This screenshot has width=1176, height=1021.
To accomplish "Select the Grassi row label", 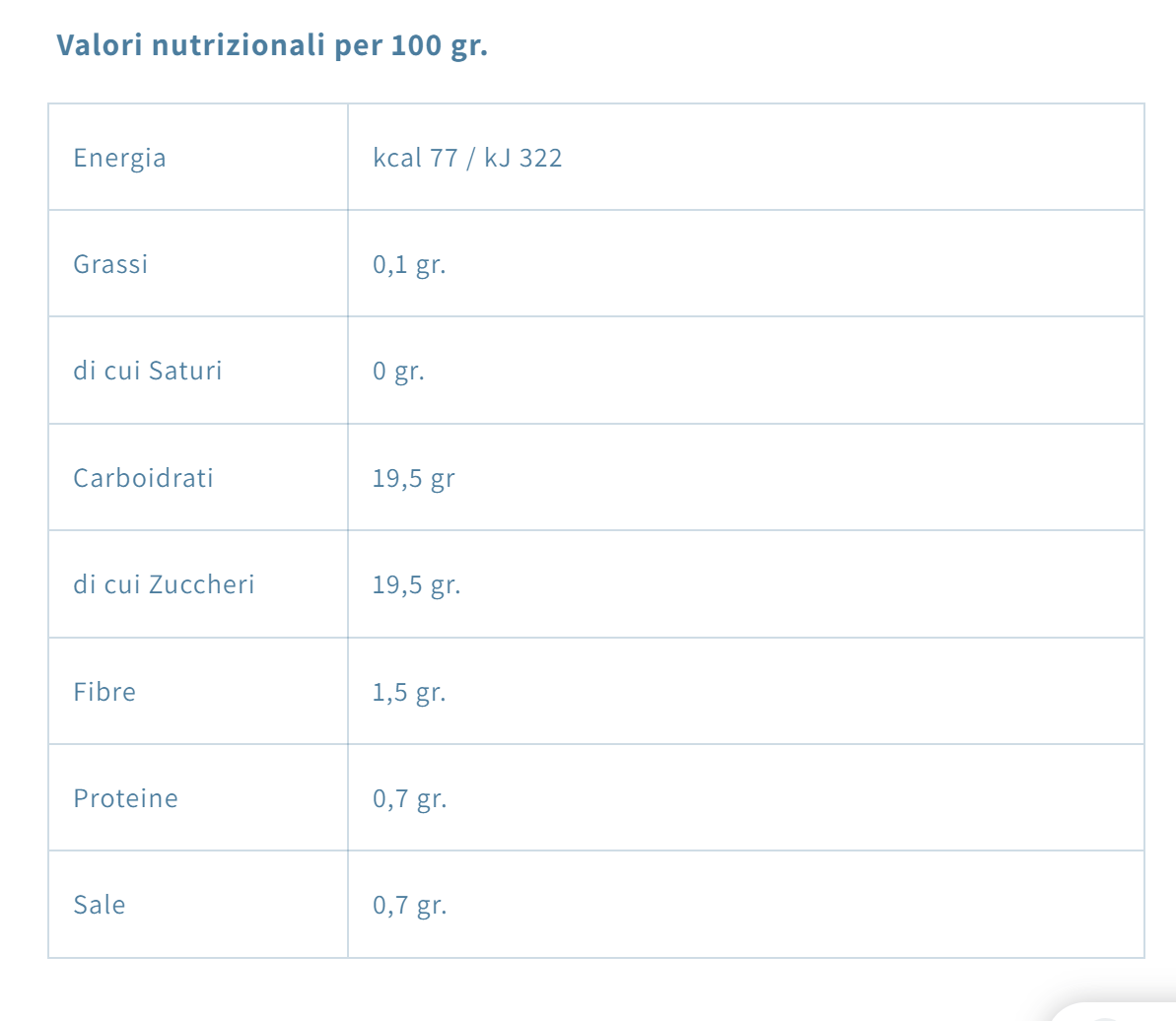I will tap(110, 264).
